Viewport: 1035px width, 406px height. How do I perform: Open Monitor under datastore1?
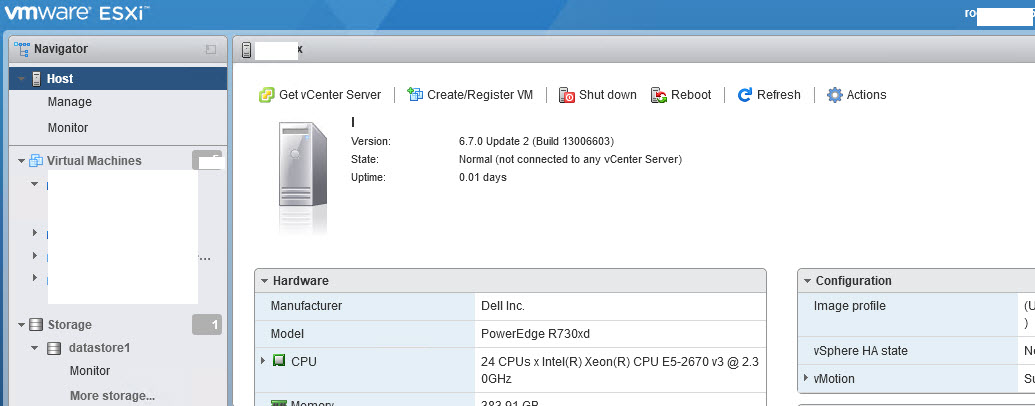click(90, 371)
